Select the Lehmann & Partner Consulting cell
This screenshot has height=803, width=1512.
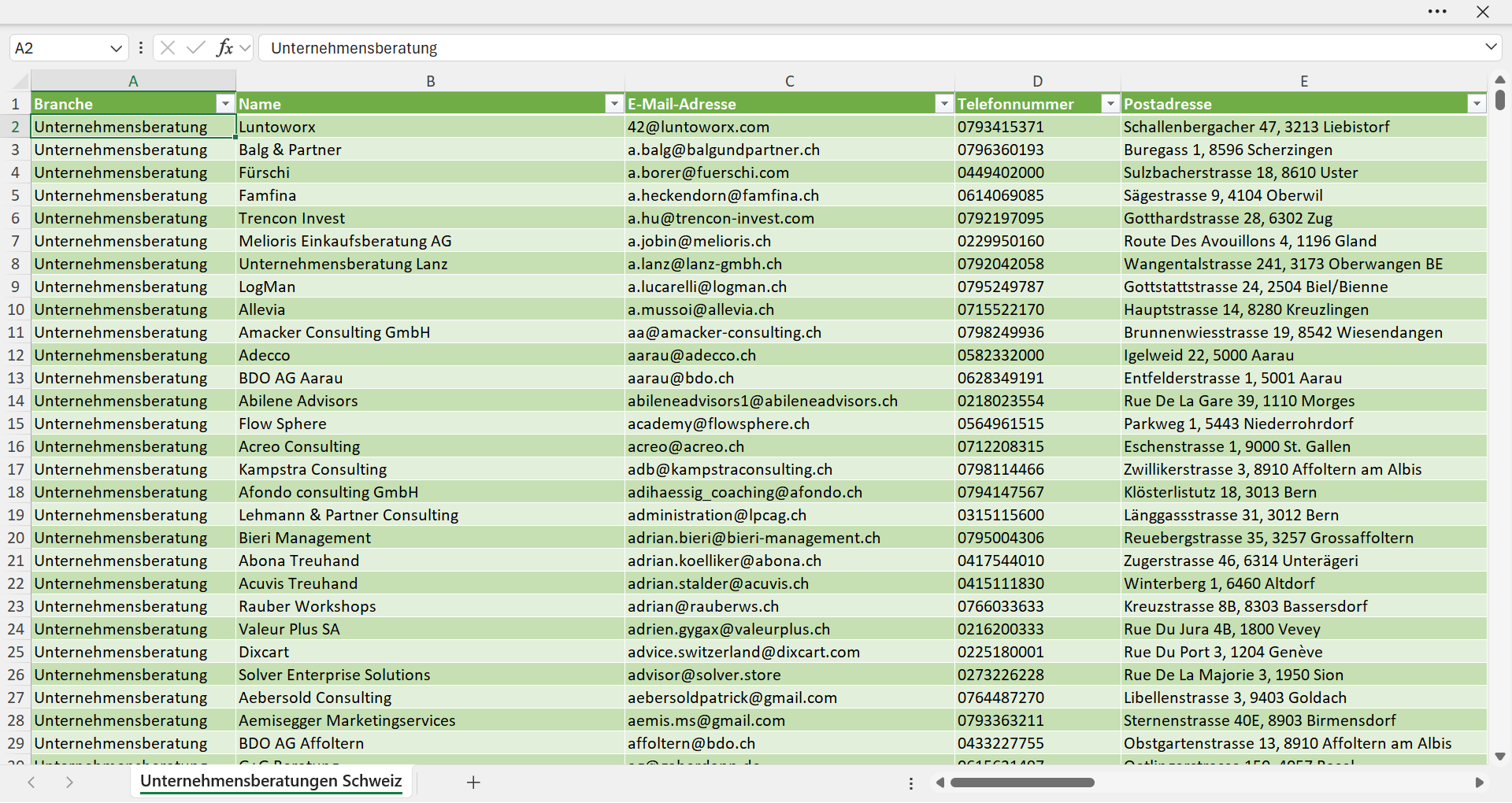(x=431, y=515)
